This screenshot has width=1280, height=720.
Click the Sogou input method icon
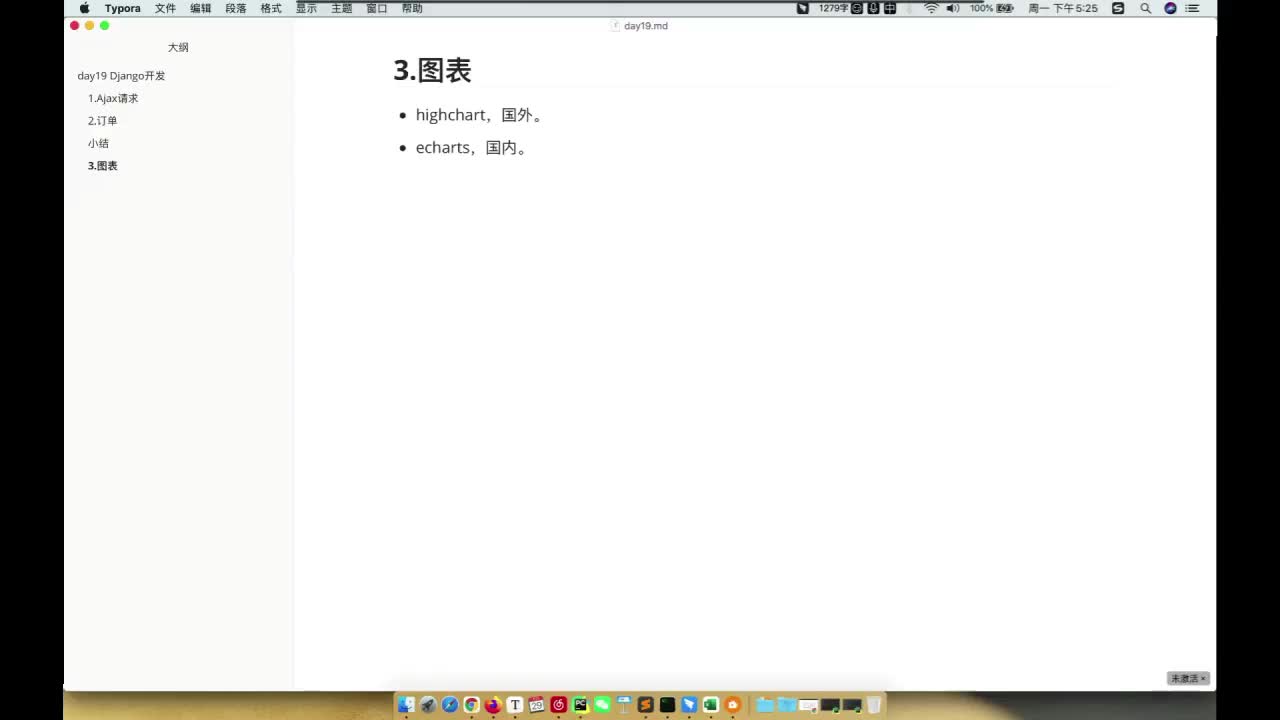click(x=1118, y=8)
